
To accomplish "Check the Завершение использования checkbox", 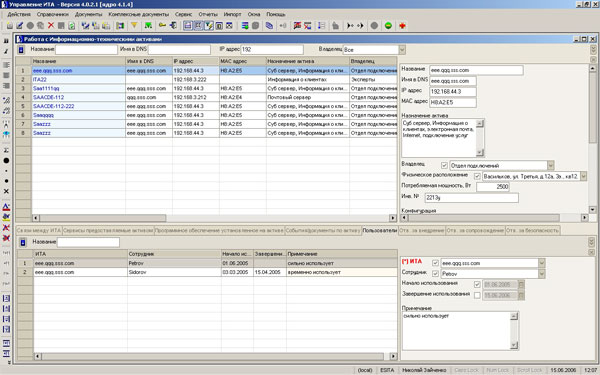I will coord(477,295).
